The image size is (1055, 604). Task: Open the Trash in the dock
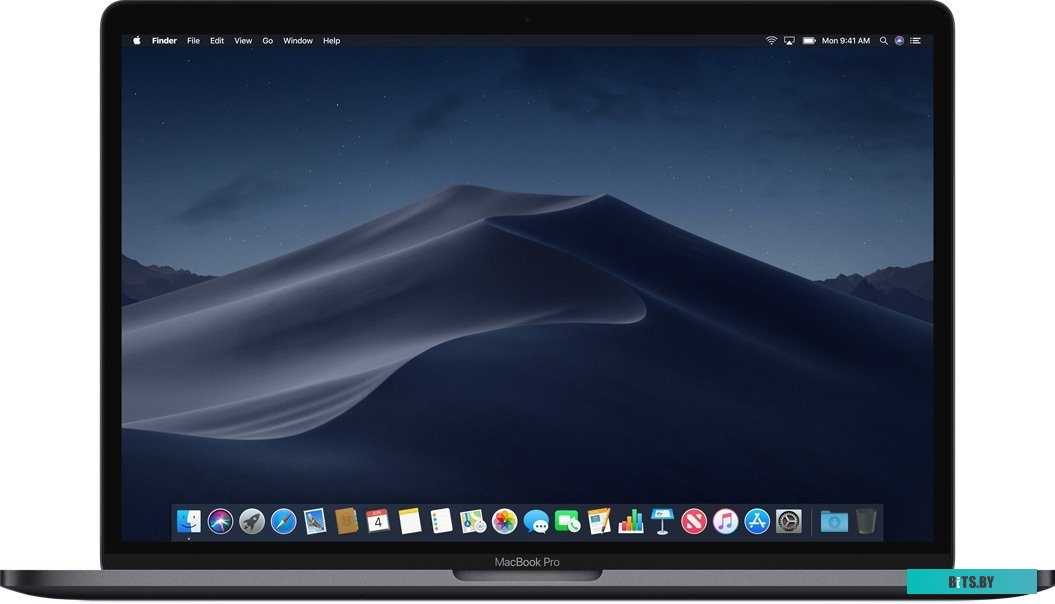click(x=866, y=521)
